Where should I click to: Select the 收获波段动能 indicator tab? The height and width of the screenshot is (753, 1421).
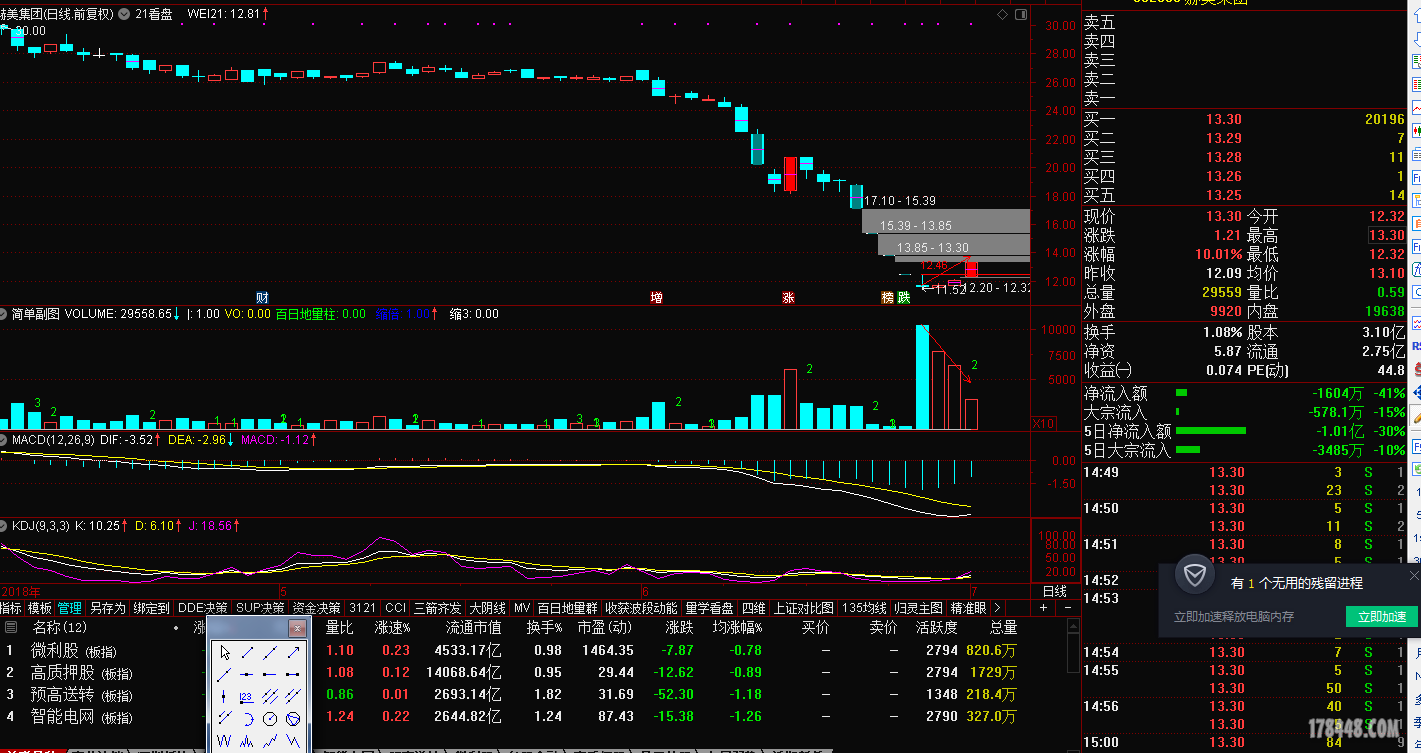click(641, 607)
